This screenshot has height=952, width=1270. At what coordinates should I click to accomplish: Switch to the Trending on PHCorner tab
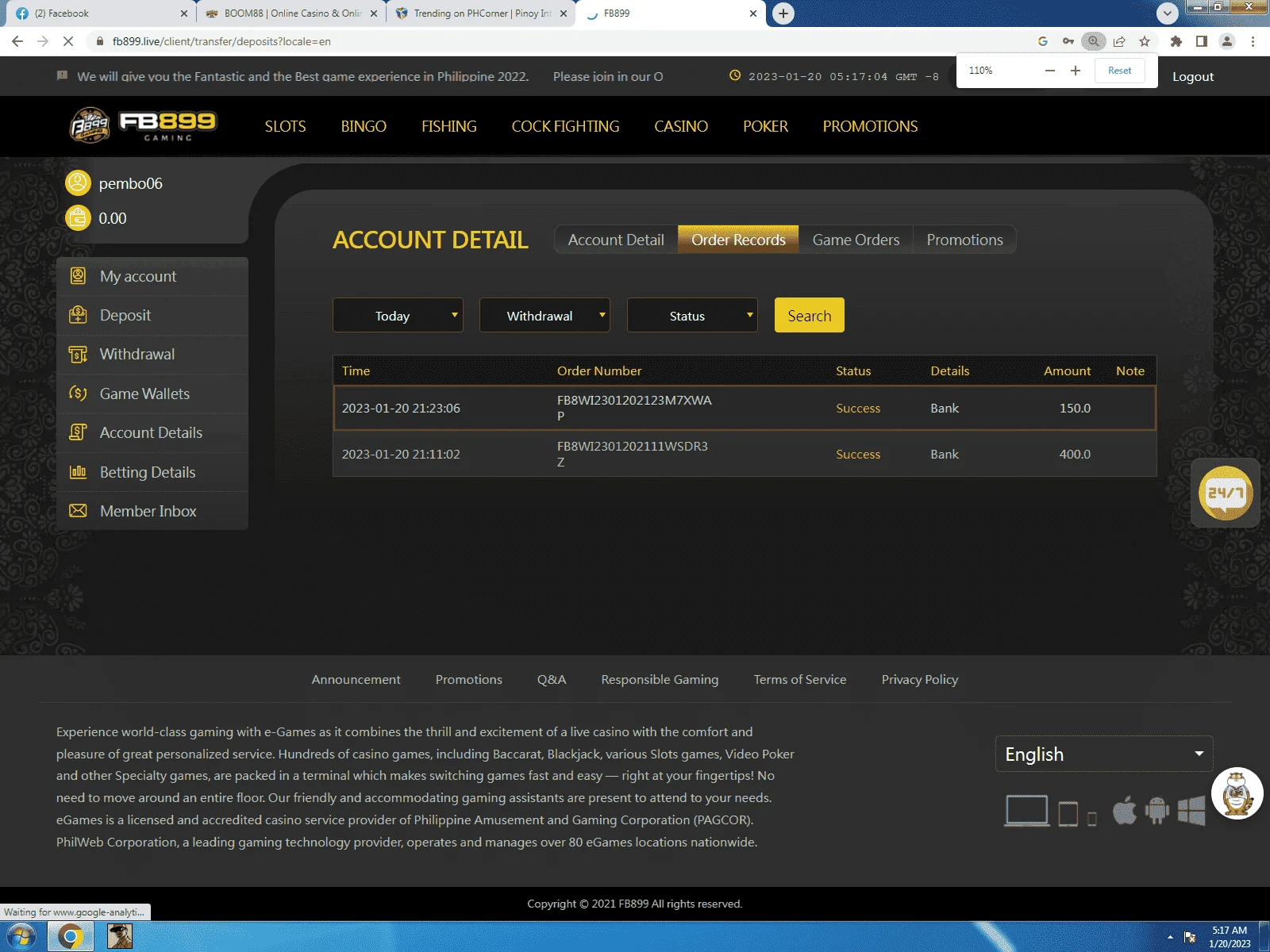click(481, 13)
